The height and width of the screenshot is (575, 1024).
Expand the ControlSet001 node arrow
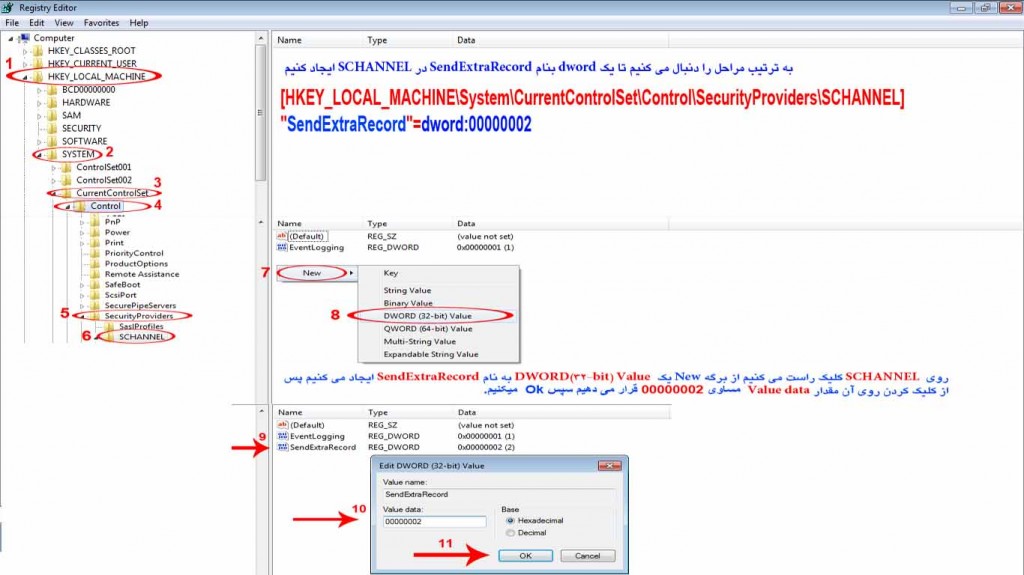tap(54, 168)
